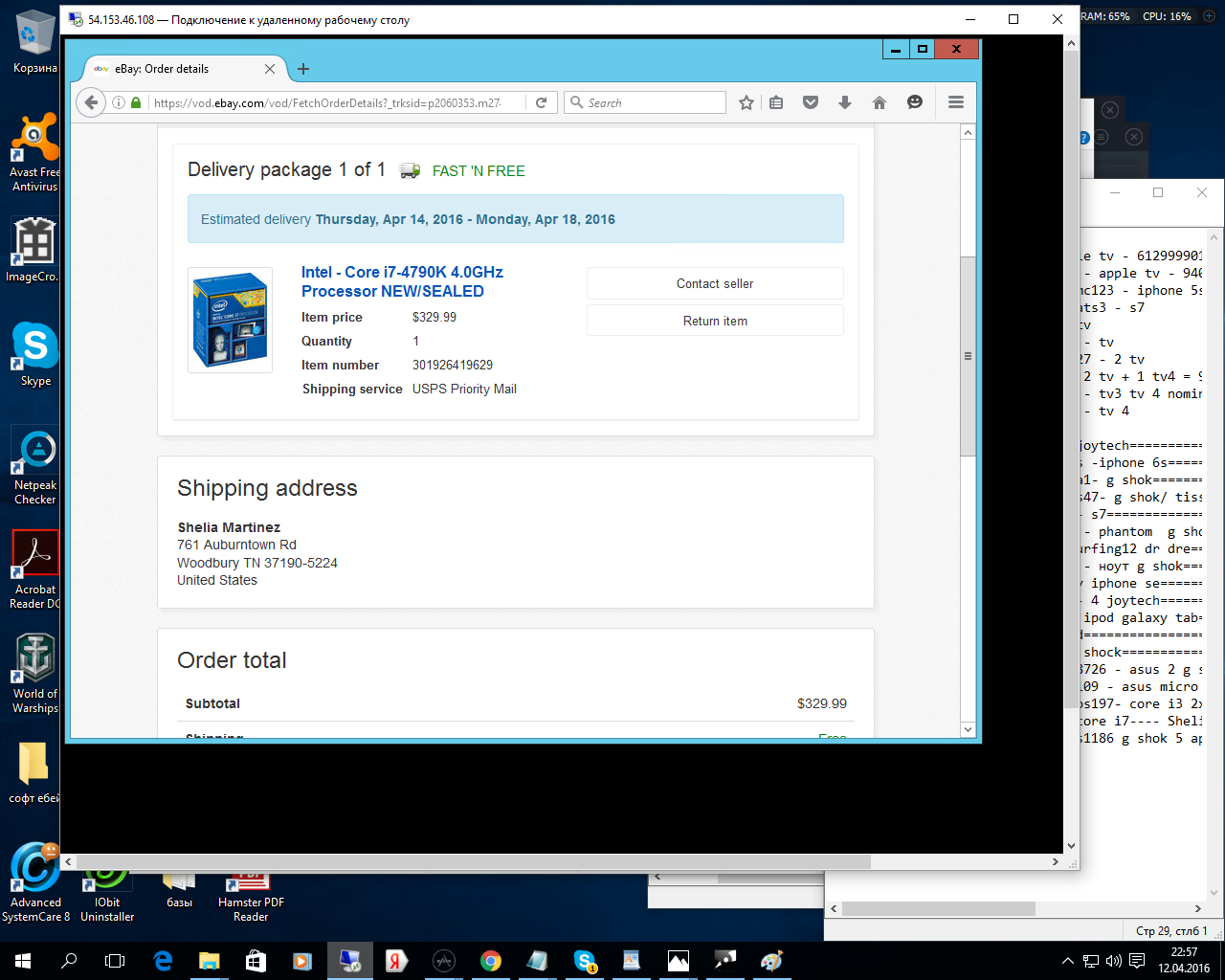Go back using the browser back arrow
1225x980 pixels.
91,102
